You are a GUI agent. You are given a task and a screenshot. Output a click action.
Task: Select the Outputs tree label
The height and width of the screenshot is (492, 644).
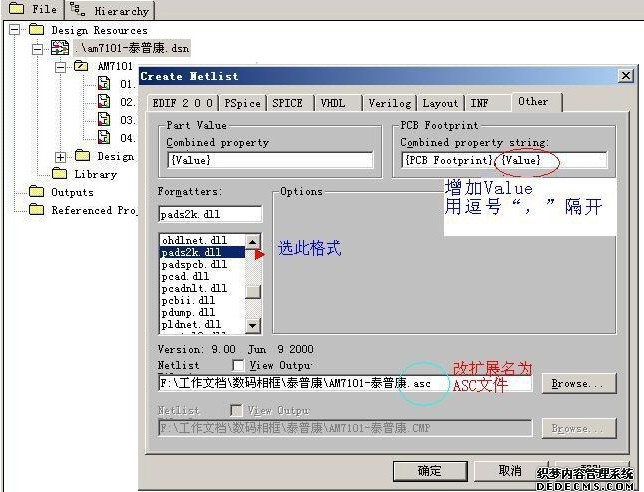click(72, 192)
